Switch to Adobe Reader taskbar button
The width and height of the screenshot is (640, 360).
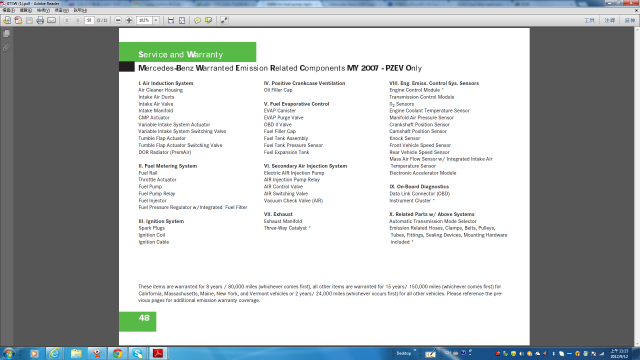[x=158, y=353]
